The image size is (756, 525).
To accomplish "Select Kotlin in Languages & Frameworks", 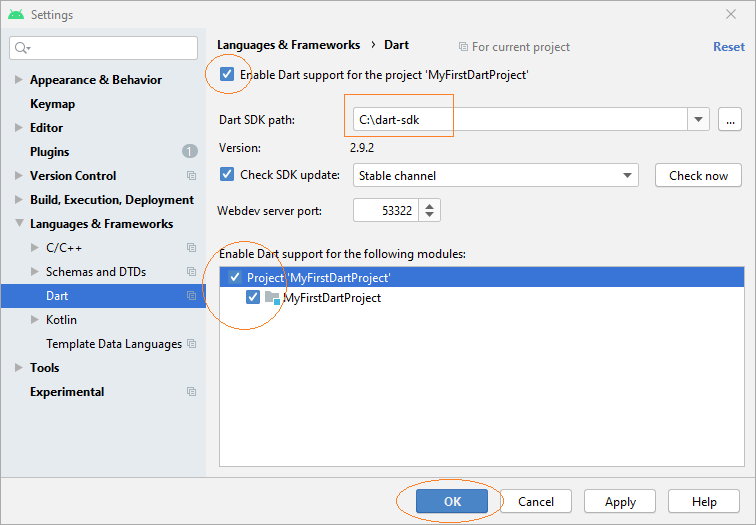I will coord(61,320).
